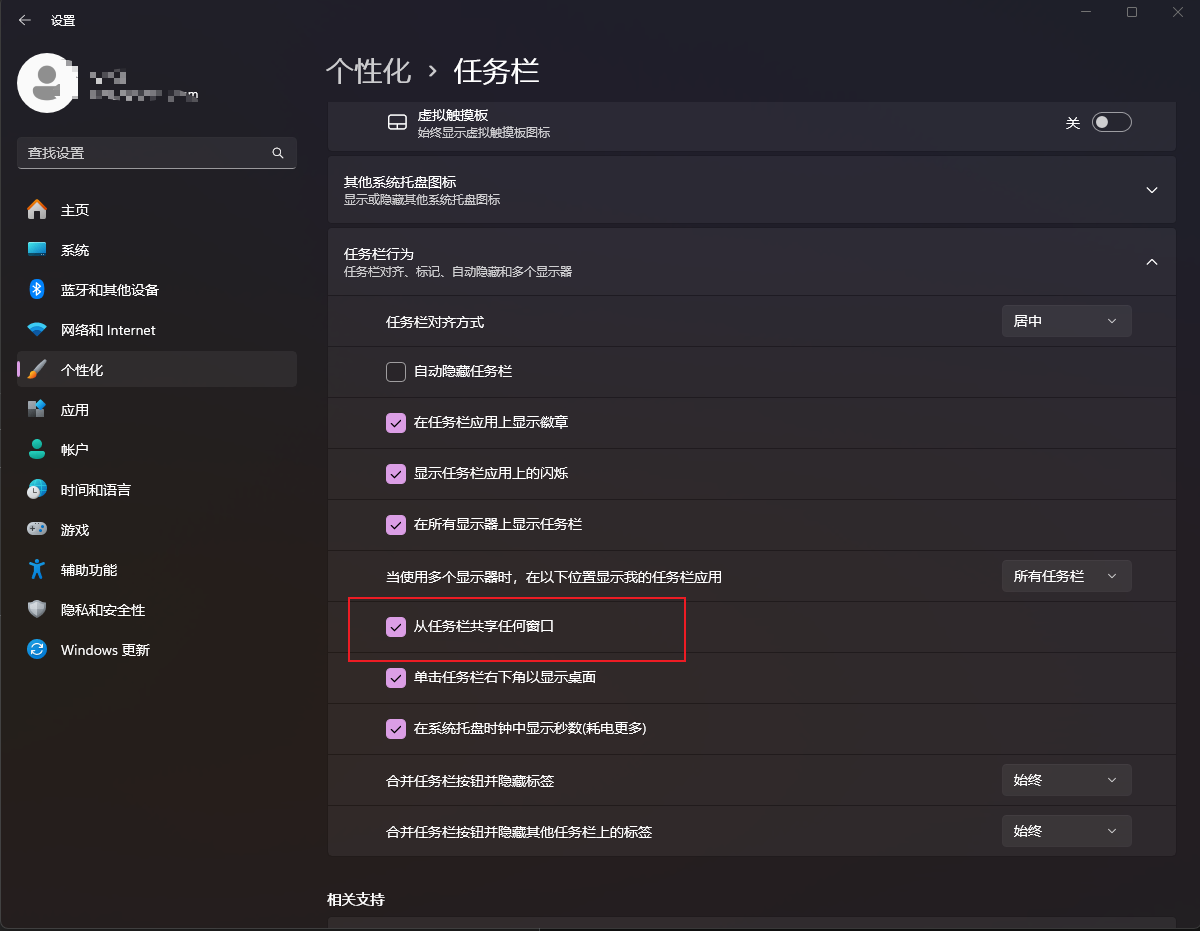Click the 查找设置 search field
Image resolution: width=1200 pixels, height=931 pixels.
(x=157, y=153)
